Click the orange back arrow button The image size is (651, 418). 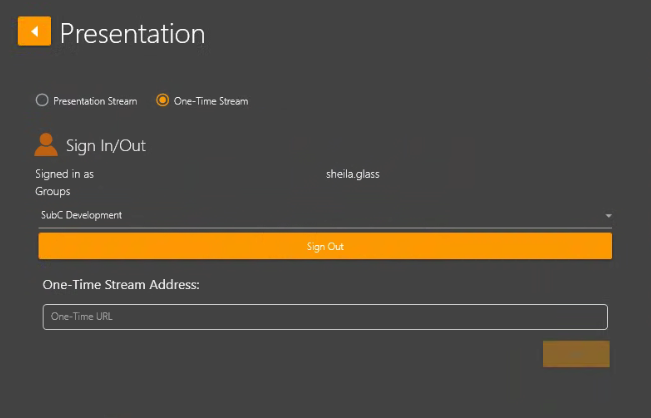coord(34,32)
